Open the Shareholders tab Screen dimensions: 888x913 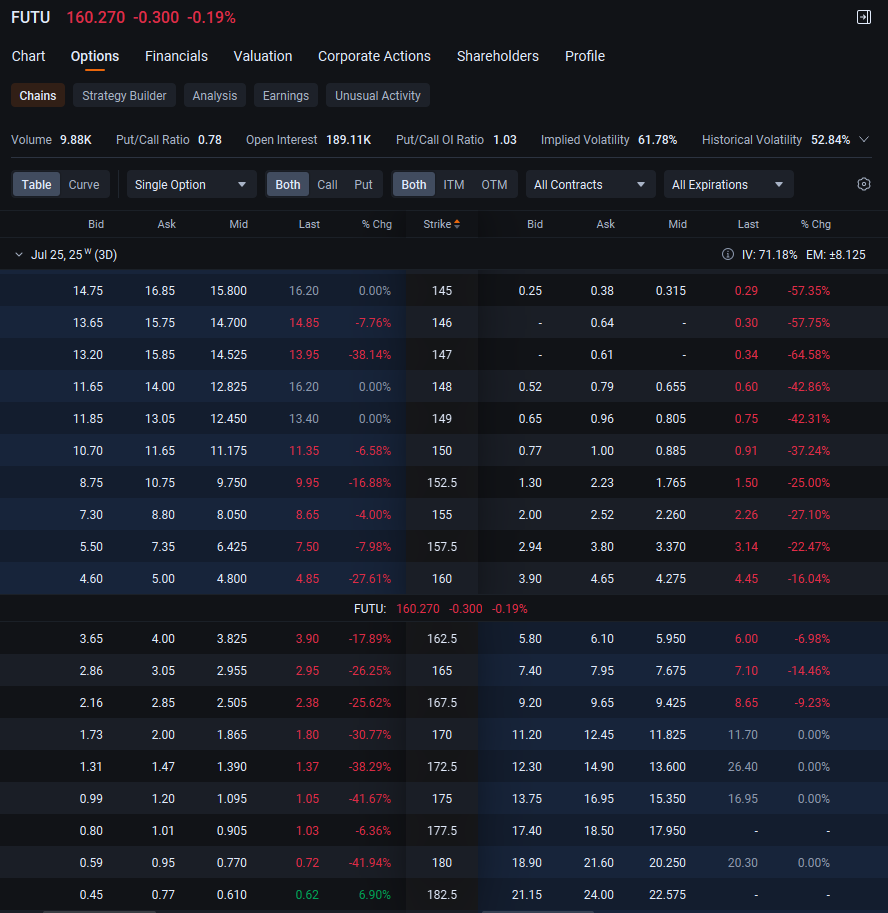(498, 56)
